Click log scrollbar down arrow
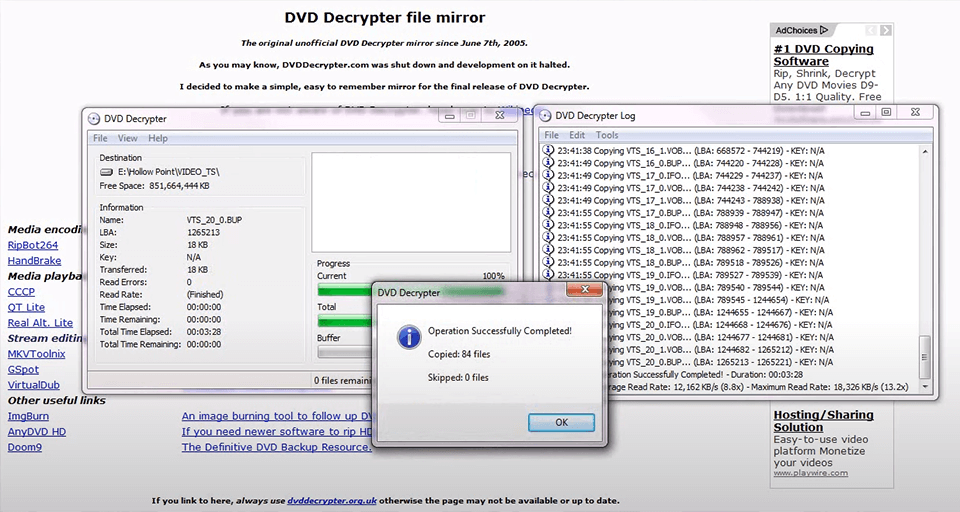This screenshot has width=960, height=512. pos(925,387)
